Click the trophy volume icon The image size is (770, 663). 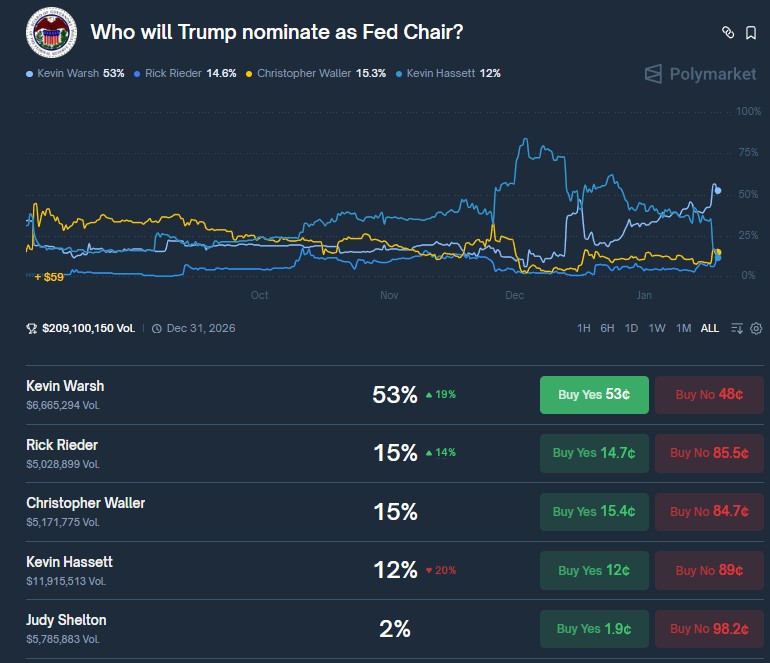coord(32,328)
